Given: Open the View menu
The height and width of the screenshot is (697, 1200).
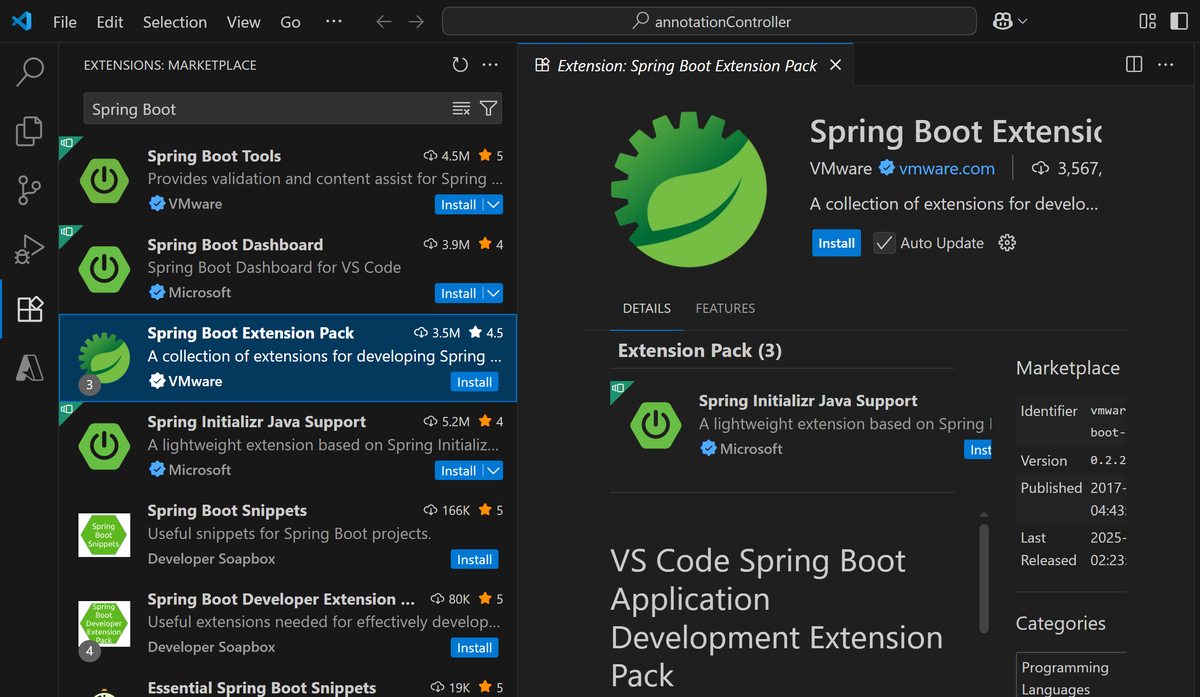Looking at the screenshot, I should coord(243,21).
